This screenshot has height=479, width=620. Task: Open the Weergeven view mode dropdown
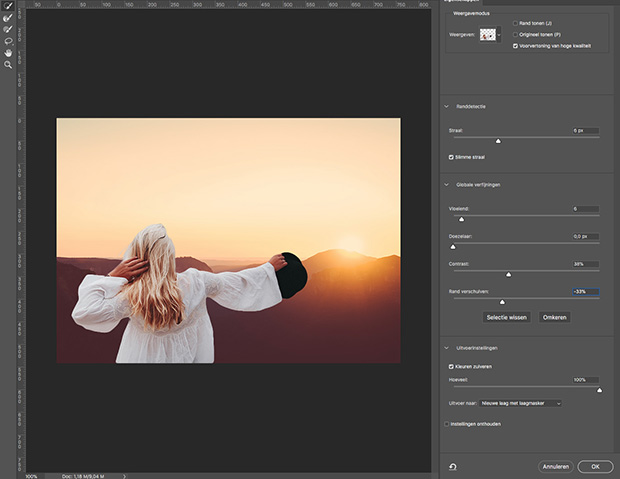tap(490, 34)
